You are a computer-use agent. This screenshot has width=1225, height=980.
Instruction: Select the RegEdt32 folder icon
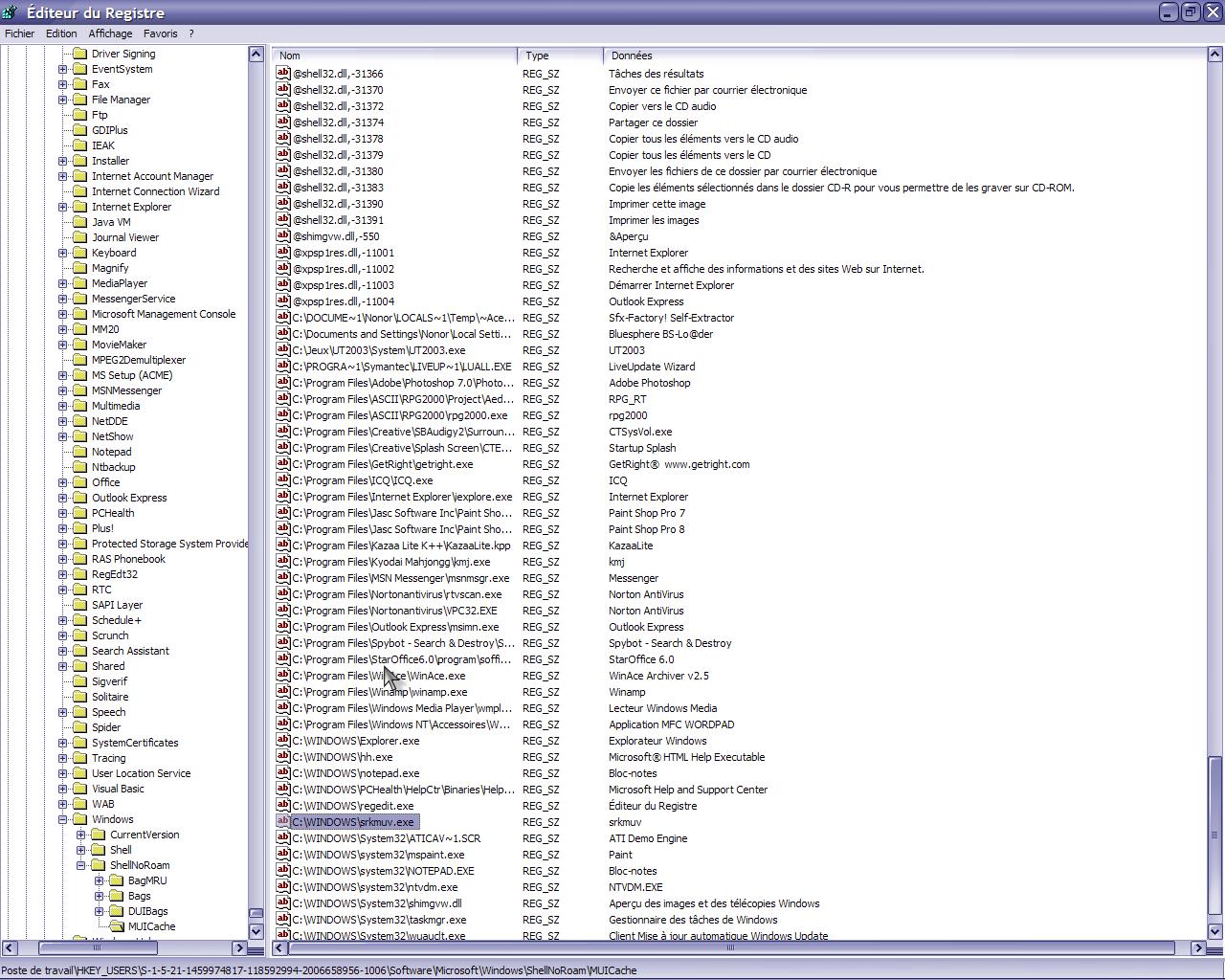[80, 574]
